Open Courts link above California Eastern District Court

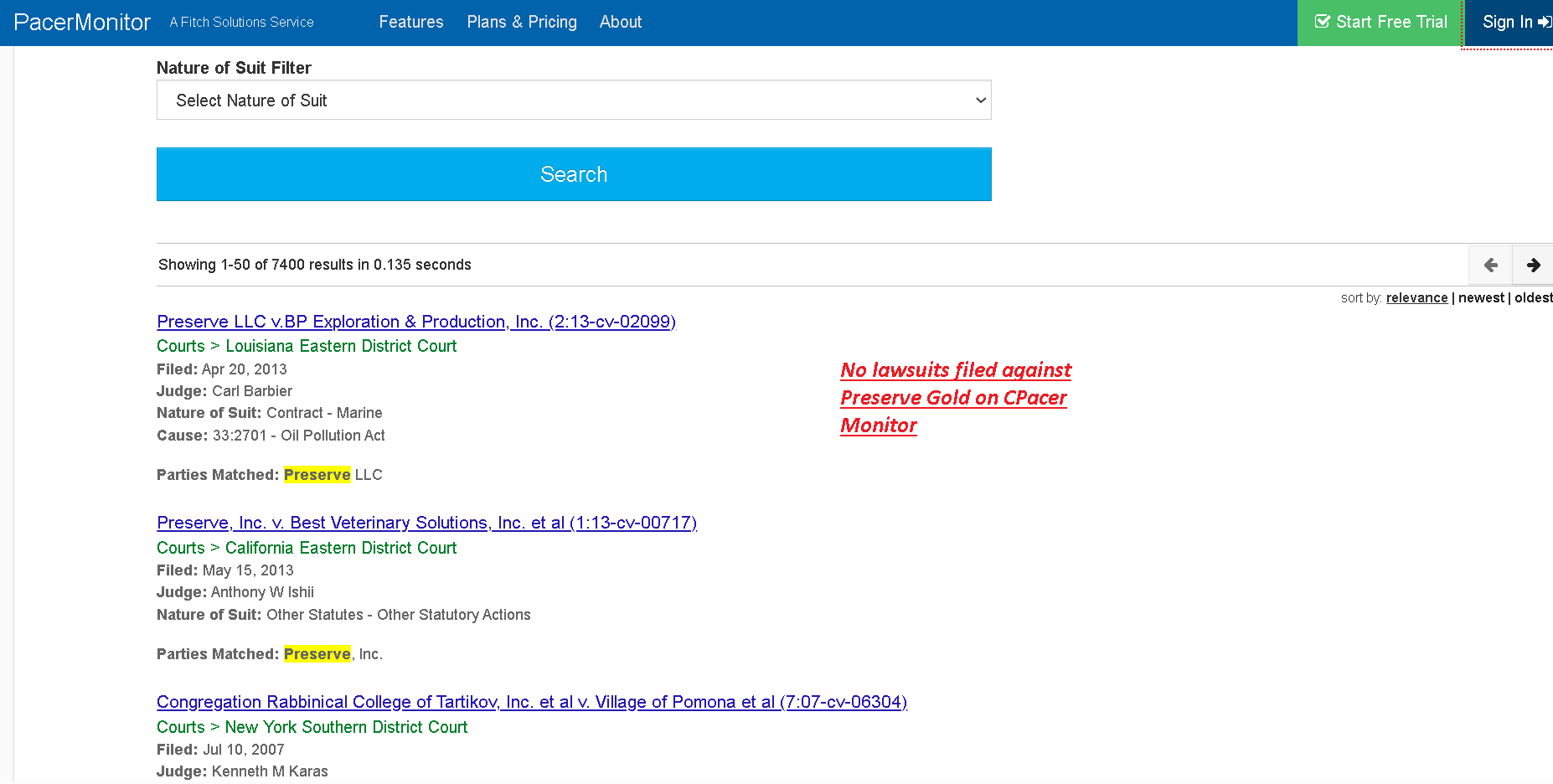click(x=181, y=548)
